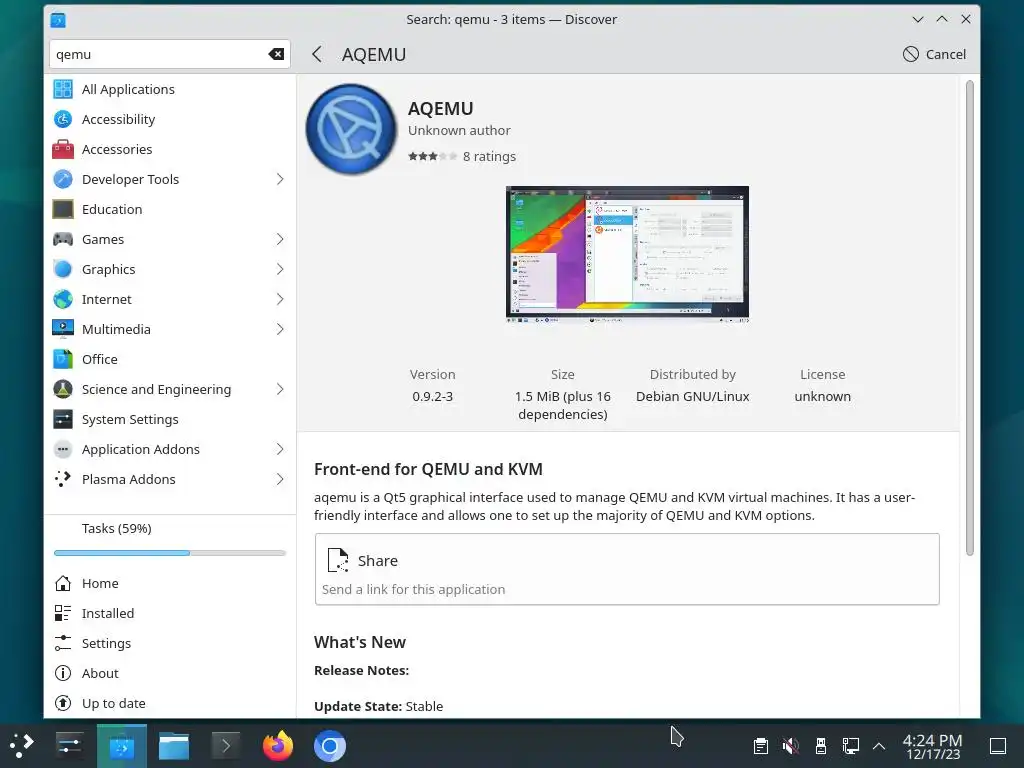
Task: Cancel the running AQEMU task
Action: point(935,54)
